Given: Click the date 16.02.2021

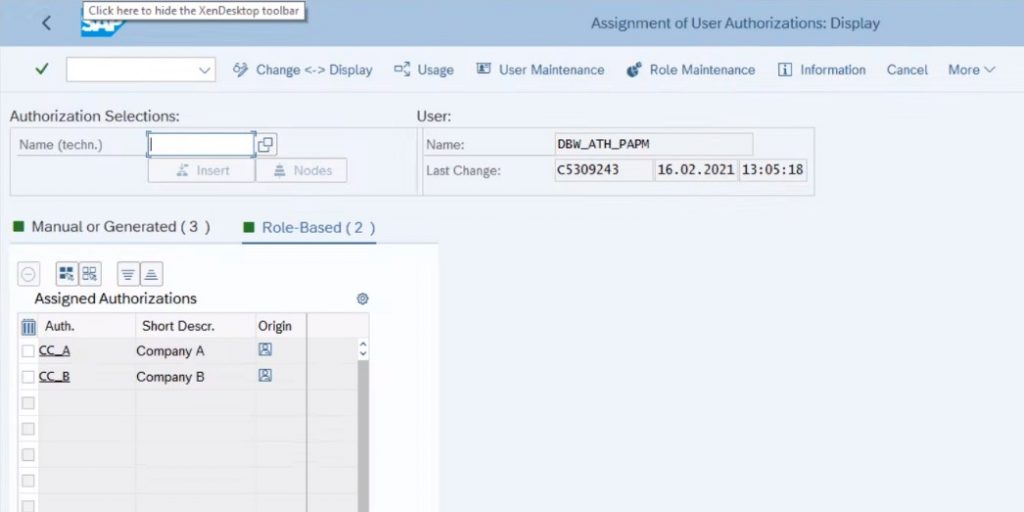Looking at the screenshot, I should [x=696, y=170].
